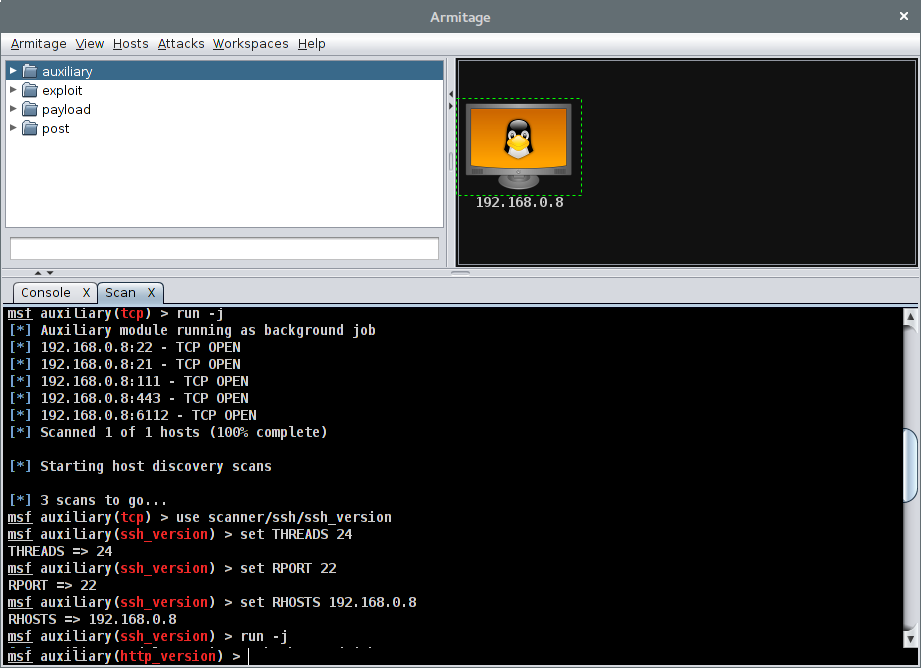Open the Workspaces menu
Screen dimensions: 921x668
point(250,44)
